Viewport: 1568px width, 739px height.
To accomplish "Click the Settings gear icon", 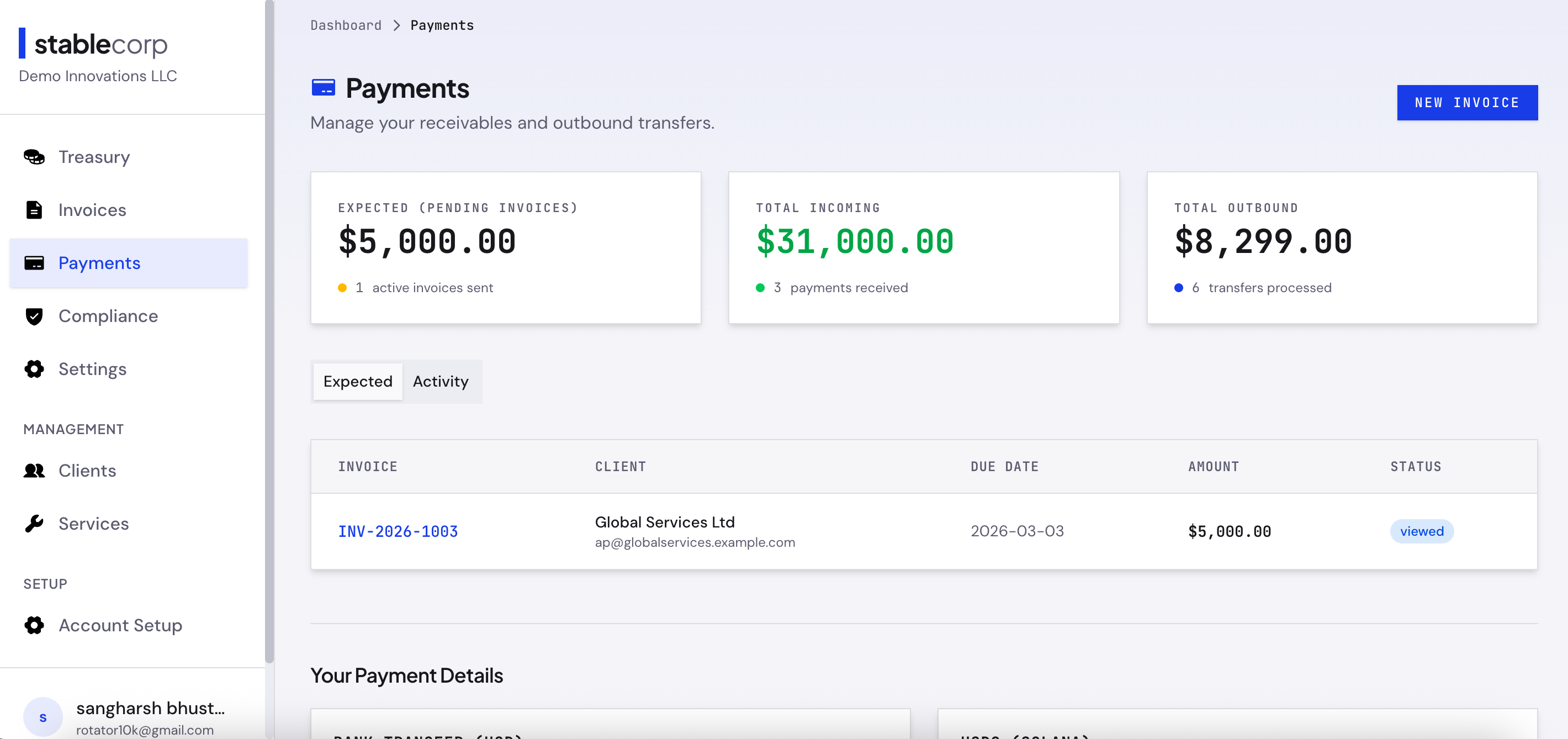I will click(x=34, y=369).
